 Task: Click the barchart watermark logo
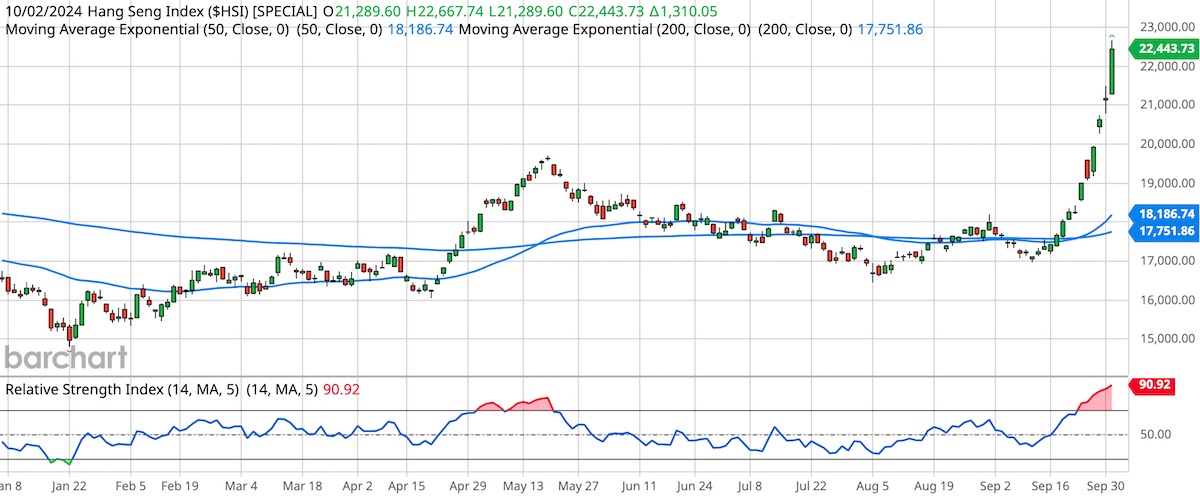[x=65, y=358]
